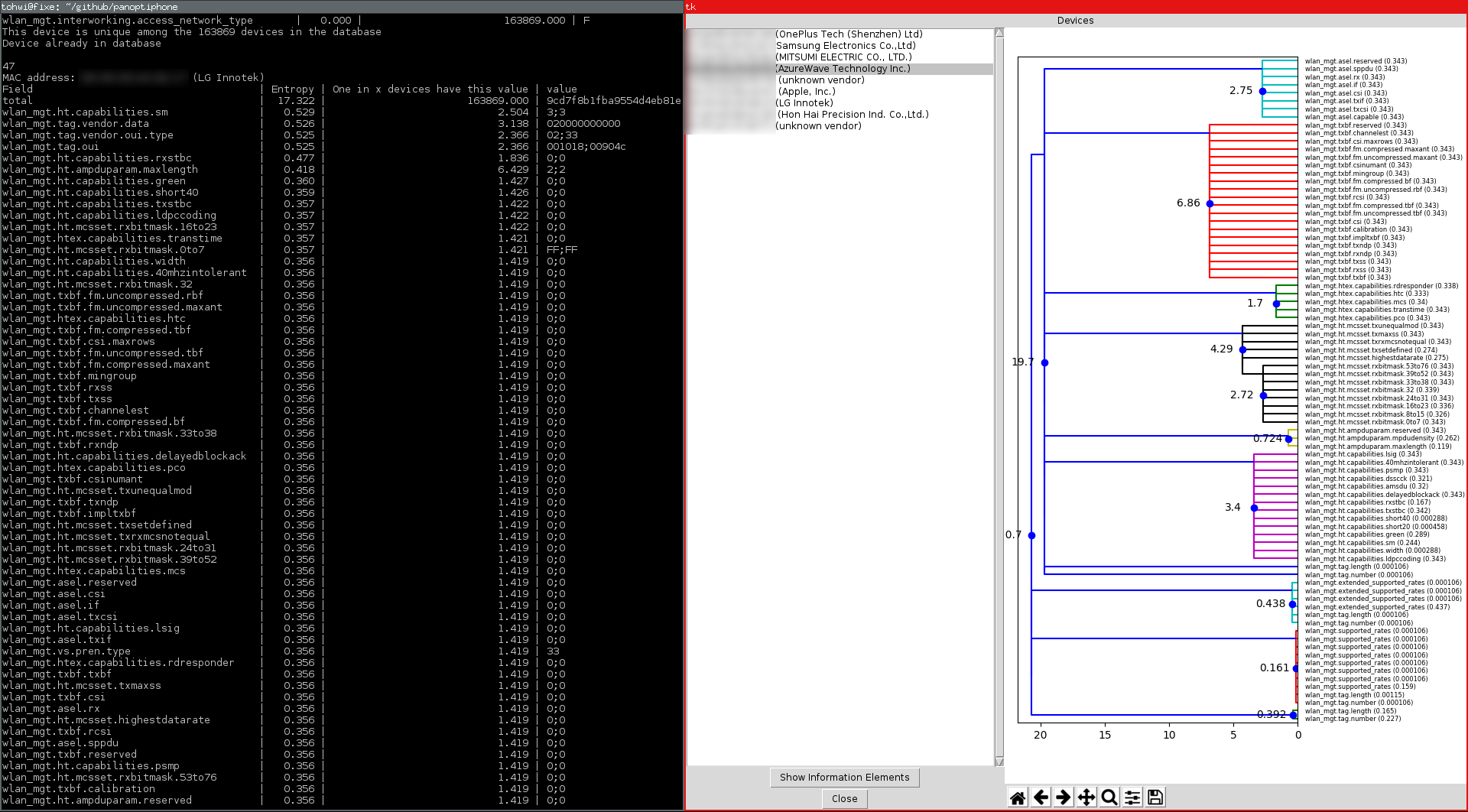Click the total entropy value 17.322
Image resolution: width=1468 pixels, height=812 pixels.
[x=296, y=101]
